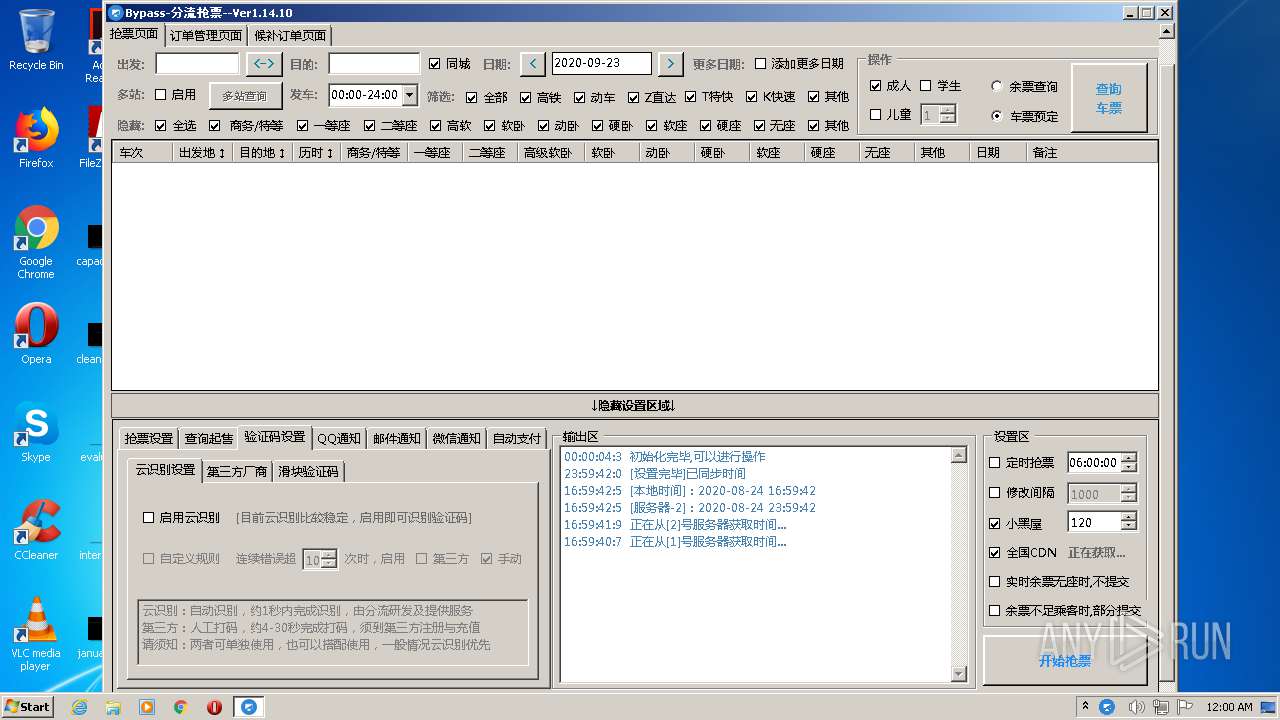Open CCleaner desktop shortcut
Image resolution: width=1280 pixels, height=720 pixels.
36,530
